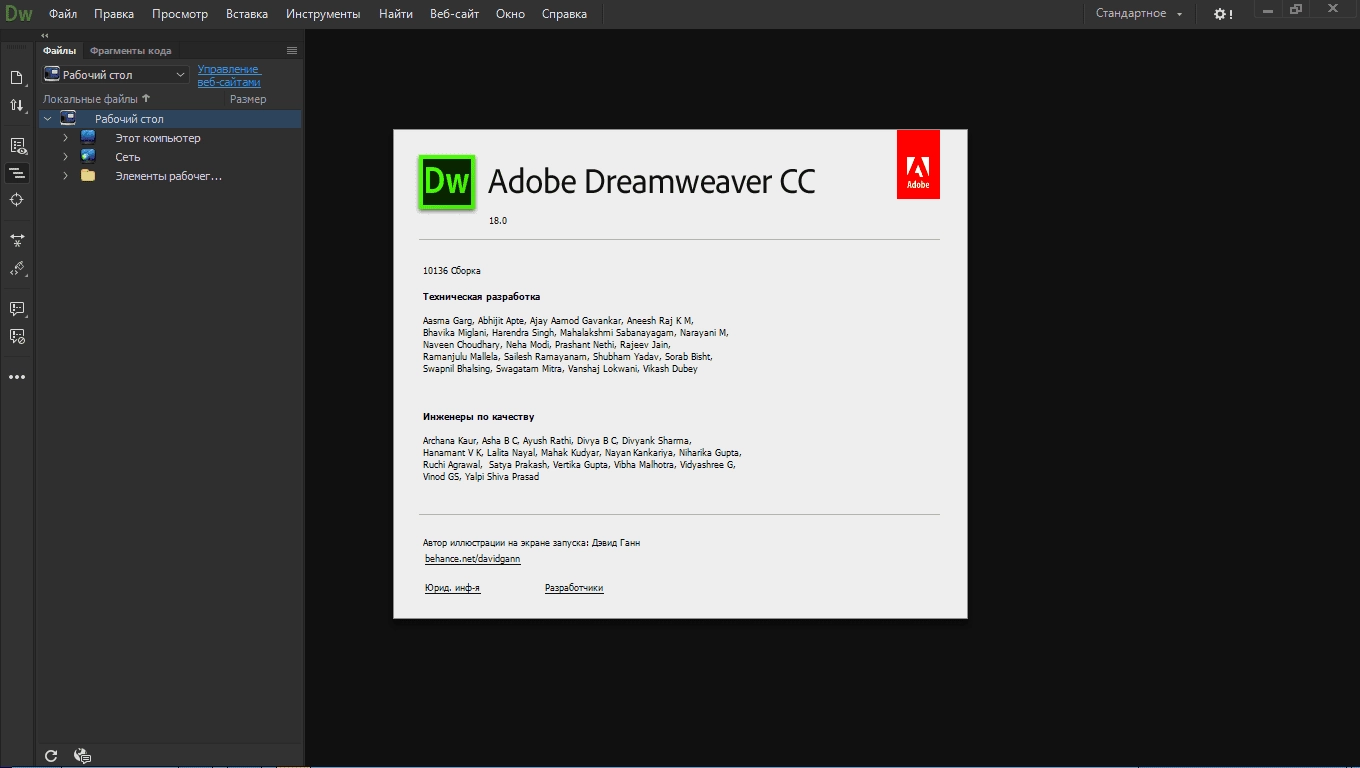Select the Format Source Code icon

pos(17,173)
